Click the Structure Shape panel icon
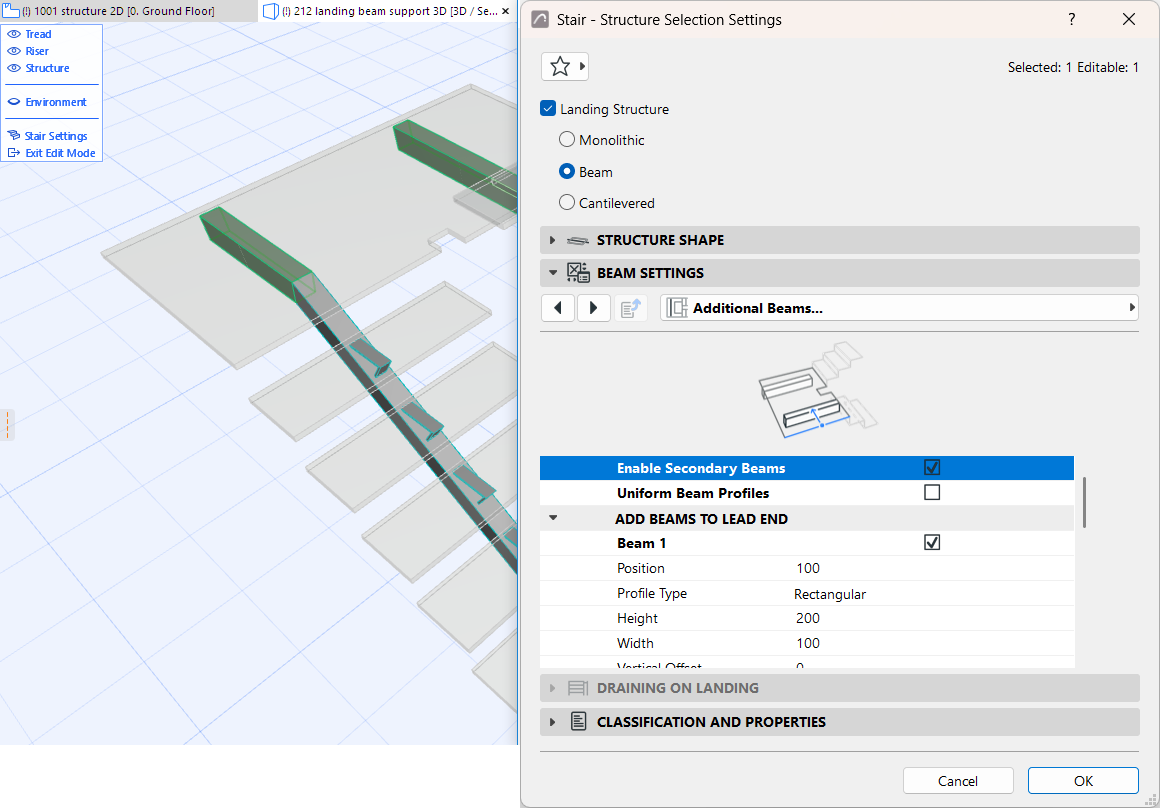1160x808 pixels. point(578,240)
